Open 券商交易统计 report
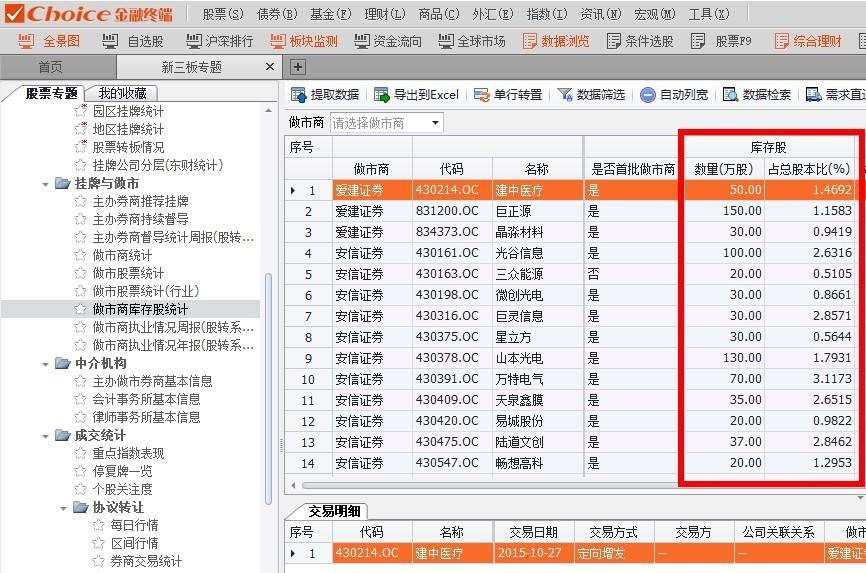Image resolution: width=866 pixels, height=573 pixels. coord(146,561)
